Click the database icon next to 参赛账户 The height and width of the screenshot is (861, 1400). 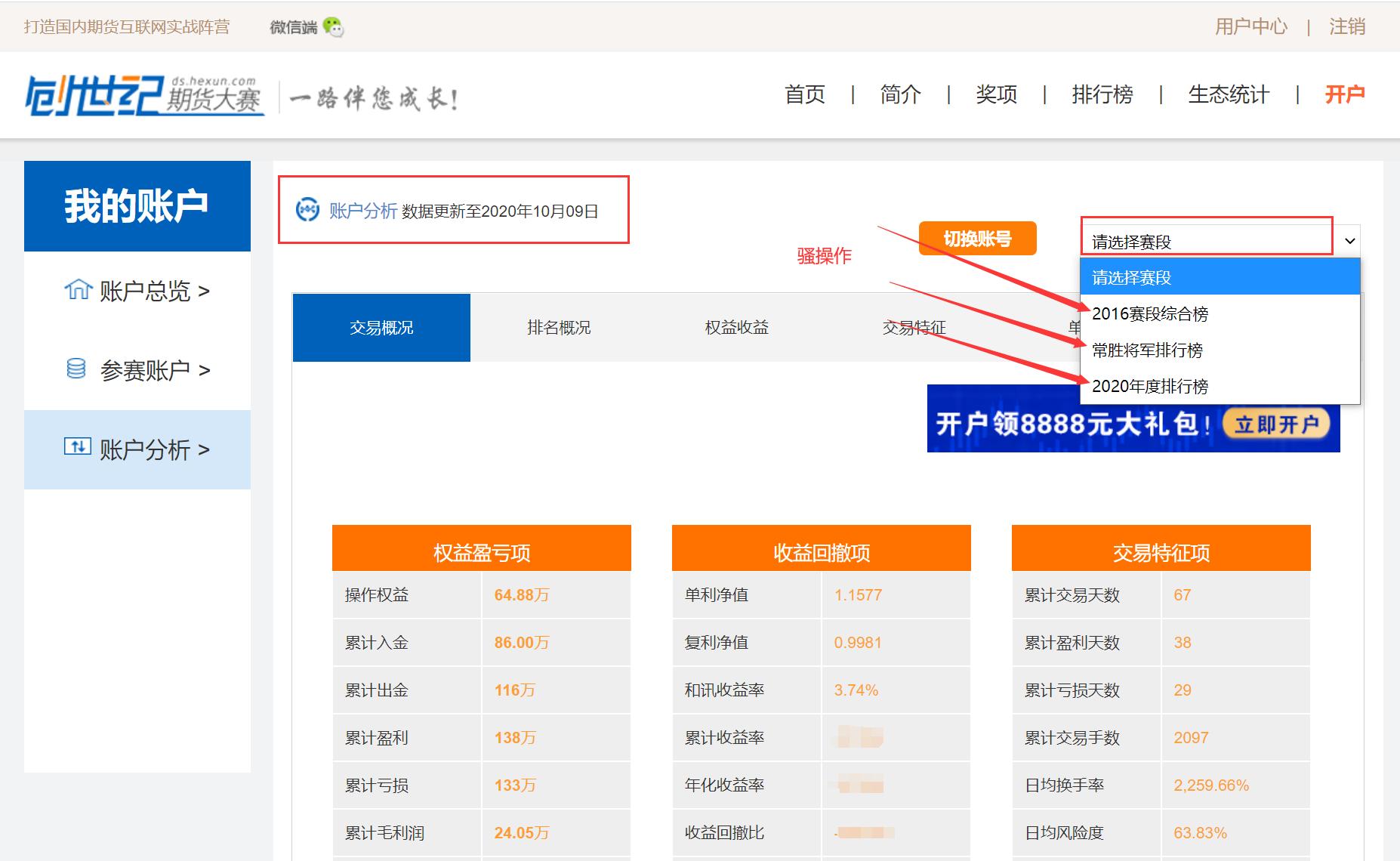click(x=75, y=369)
